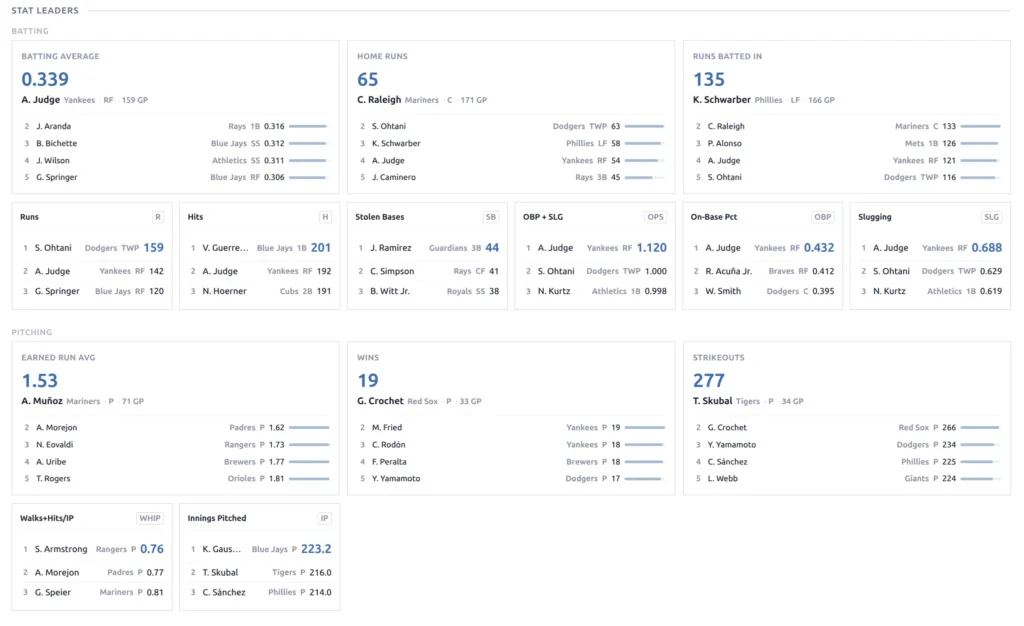Select C. Rodón in wins list

[x=389, y=445]
